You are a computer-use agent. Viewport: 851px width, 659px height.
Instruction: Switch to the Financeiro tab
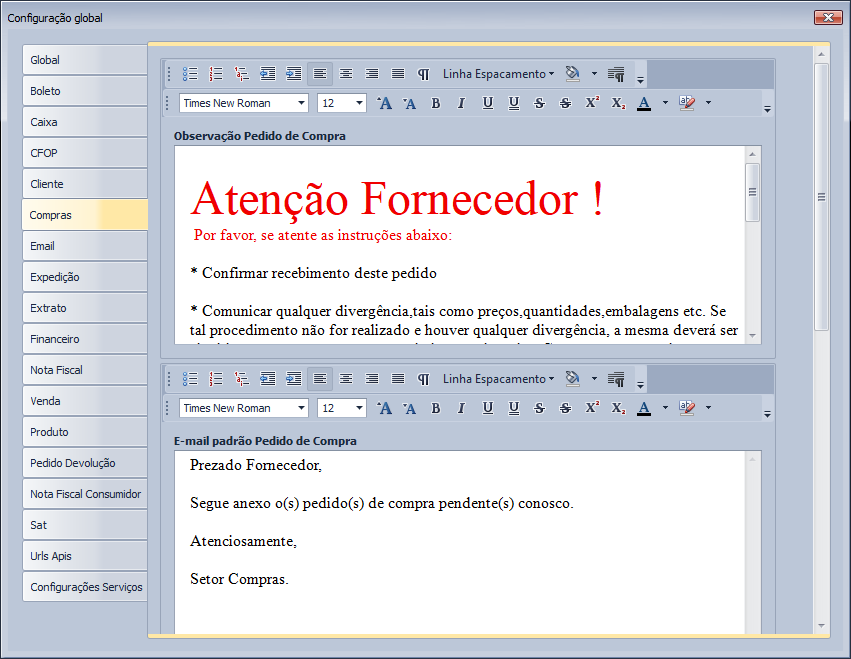(x=85, y=339)
